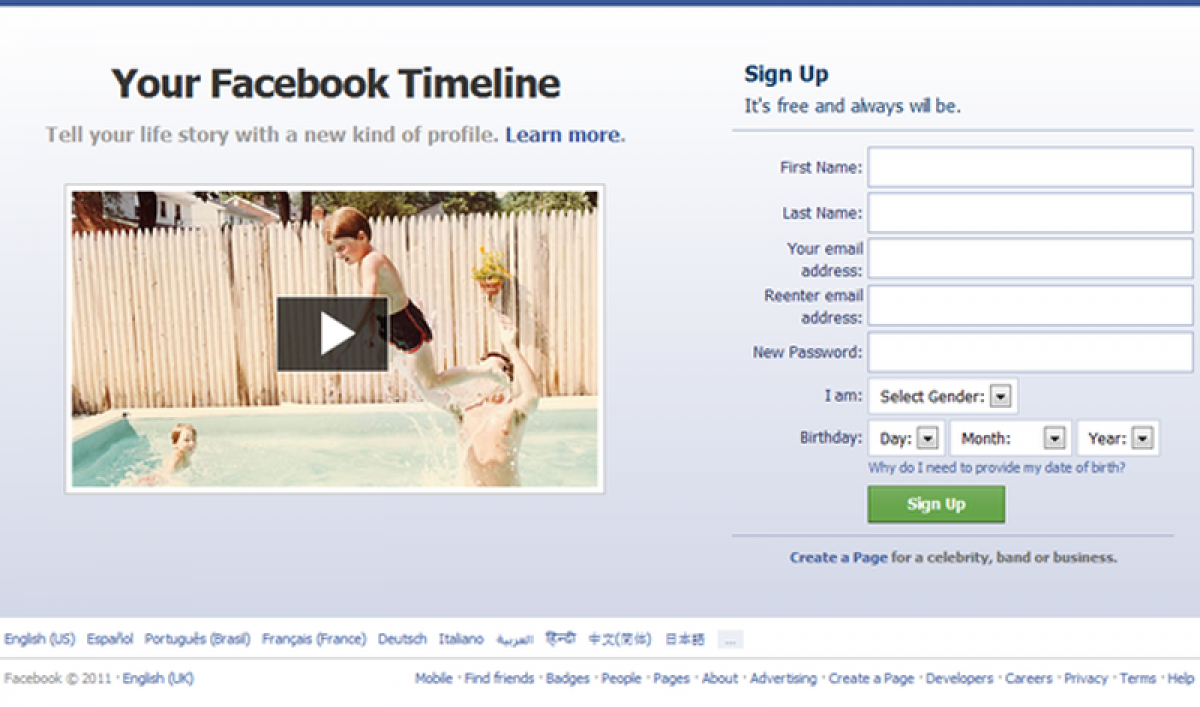Open the Badges footer link
This screenshot has width=1200, height=707.
click(568, 678)
